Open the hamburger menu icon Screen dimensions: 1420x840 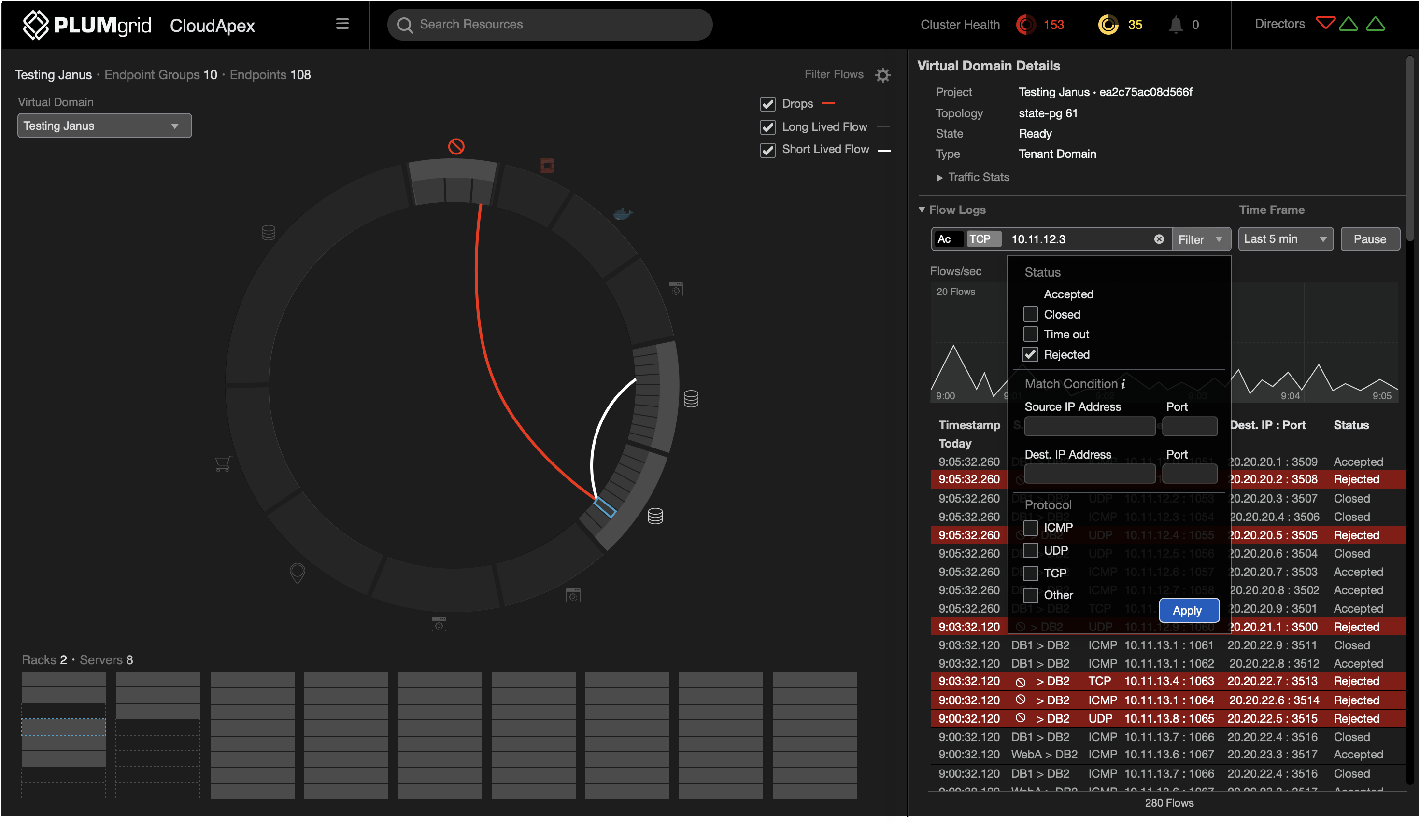342,24
